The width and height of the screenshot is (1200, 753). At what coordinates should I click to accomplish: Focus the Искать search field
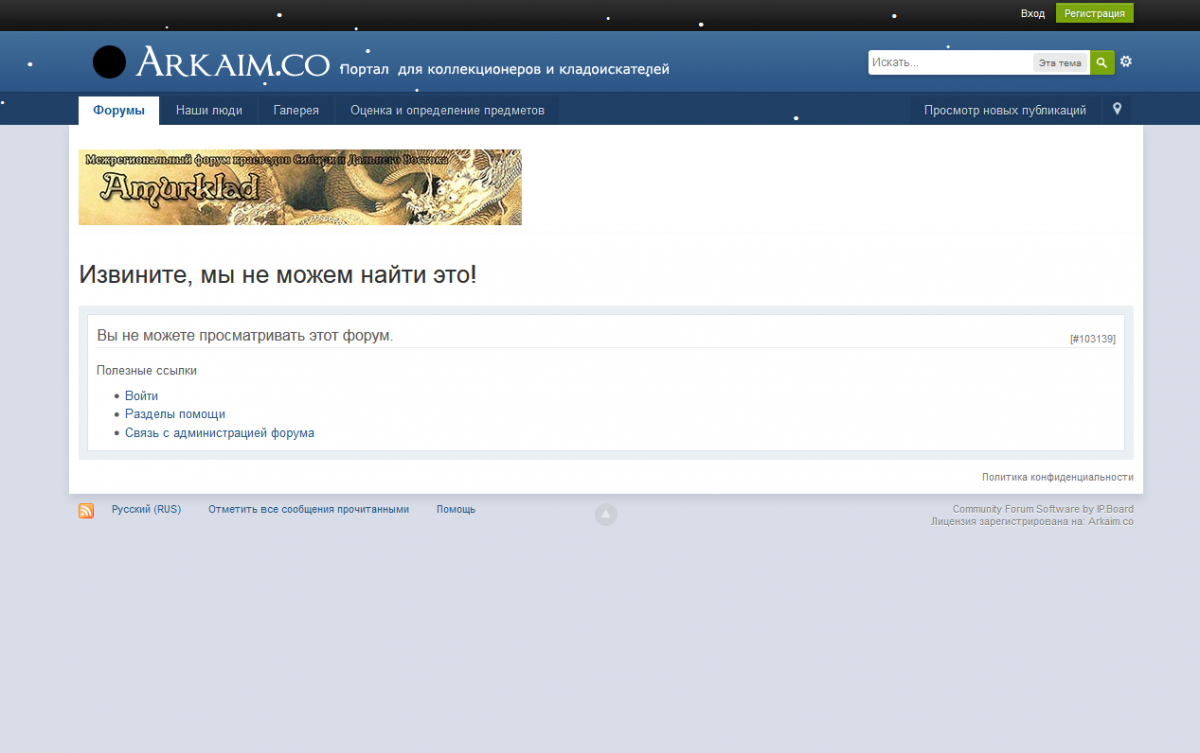[x=950, y=62]
